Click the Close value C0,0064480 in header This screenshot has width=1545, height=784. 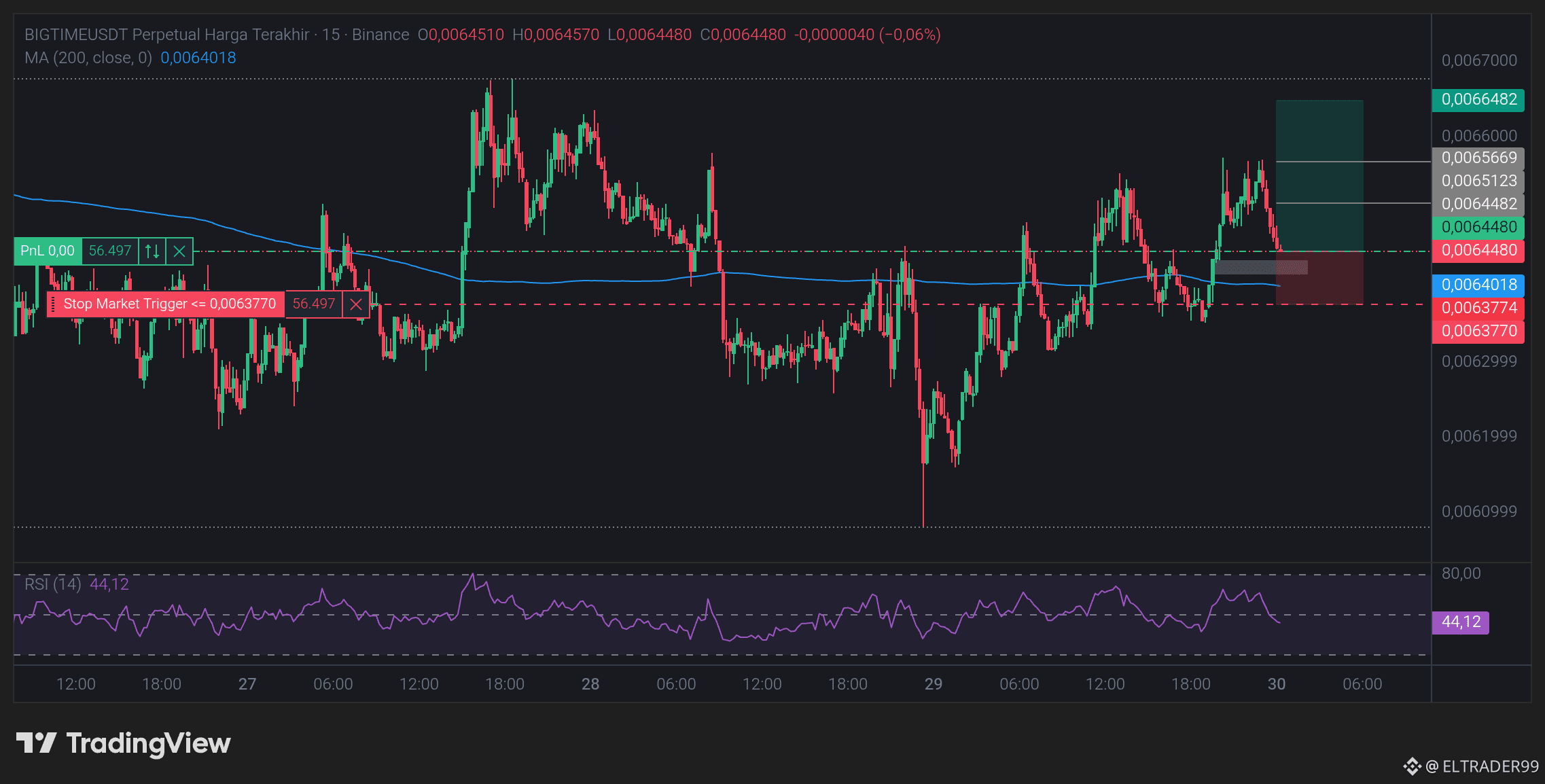point(743,35)
